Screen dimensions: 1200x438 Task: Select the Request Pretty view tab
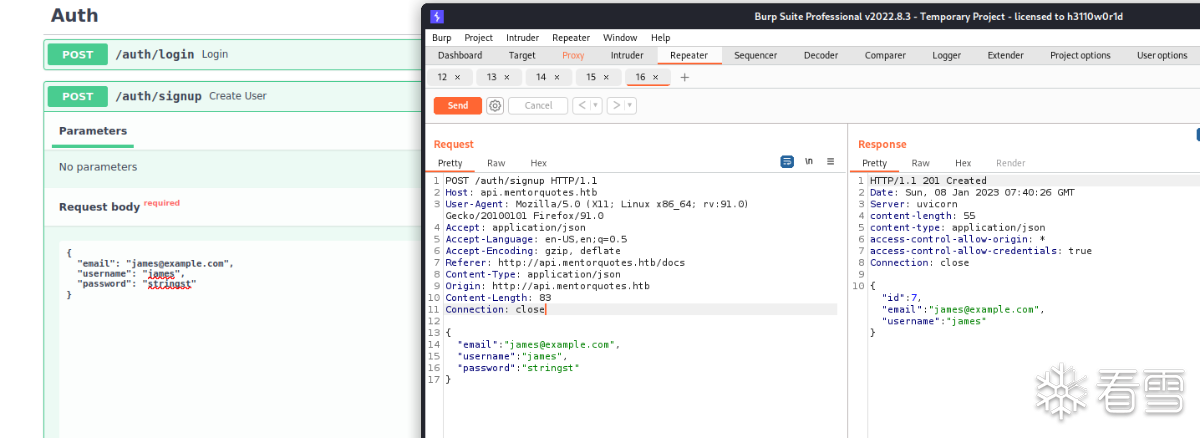(x=450, y=163)
